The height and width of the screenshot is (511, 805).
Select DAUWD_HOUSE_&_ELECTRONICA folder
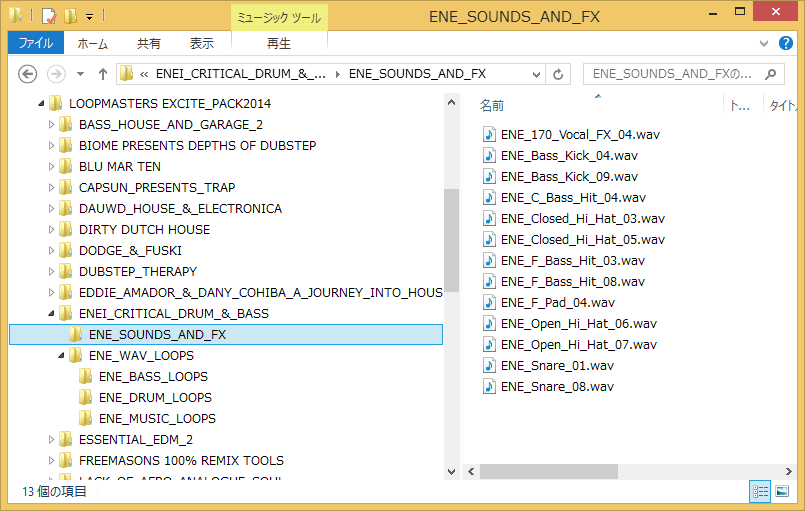(180, 209)
